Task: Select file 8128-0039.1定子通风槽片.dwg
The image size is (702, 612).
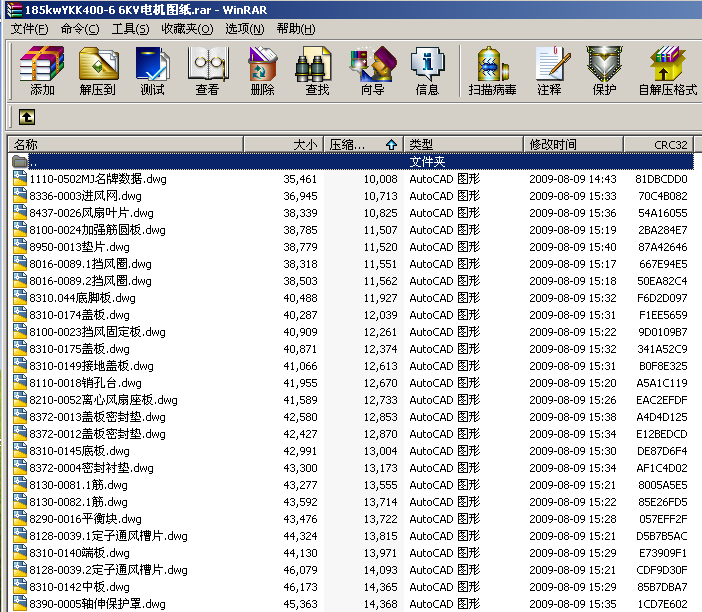Action: point(108,536)
